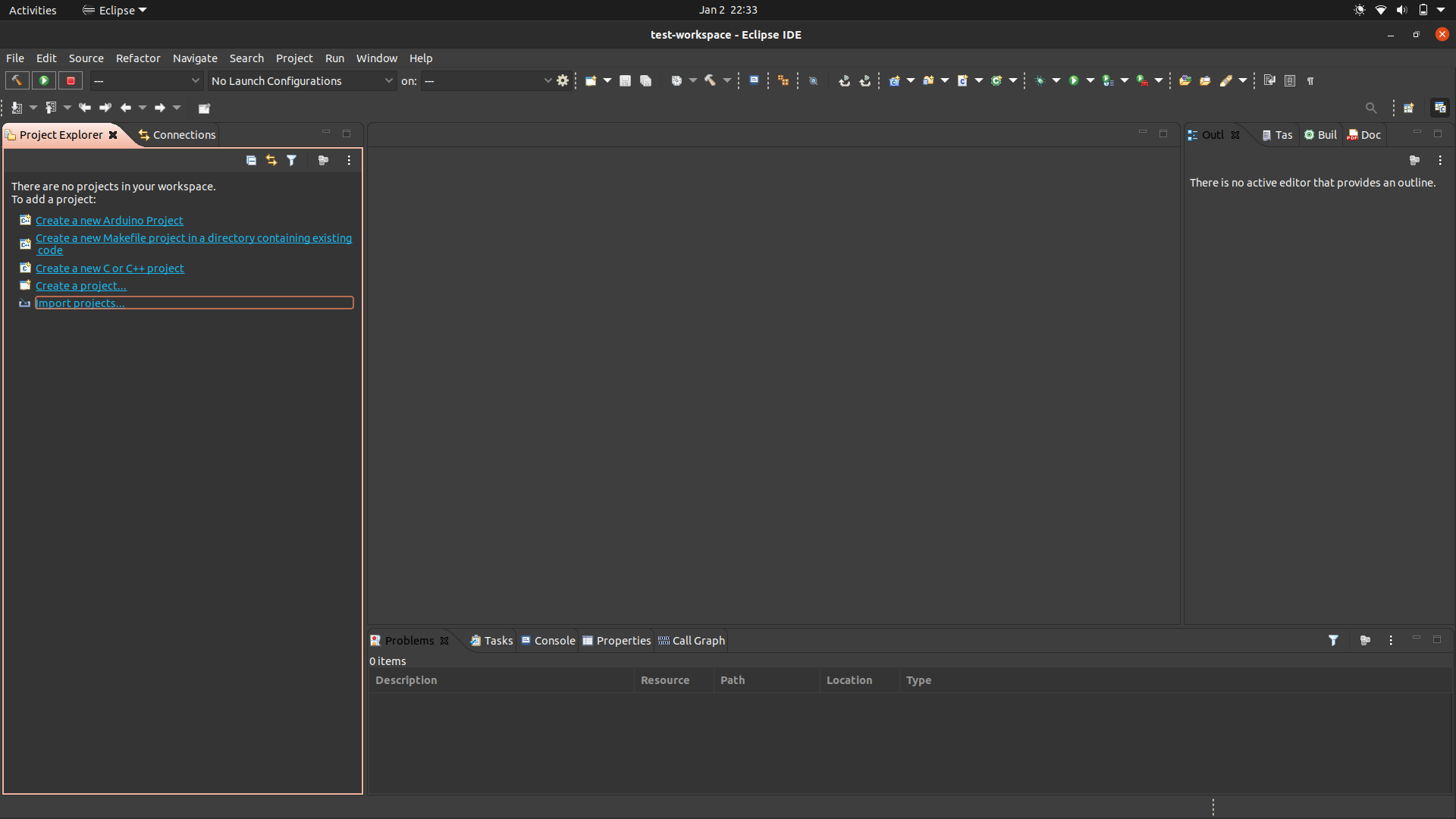Open the Refactor menu
1456x819 pixels.
click(x=137, y=58)
